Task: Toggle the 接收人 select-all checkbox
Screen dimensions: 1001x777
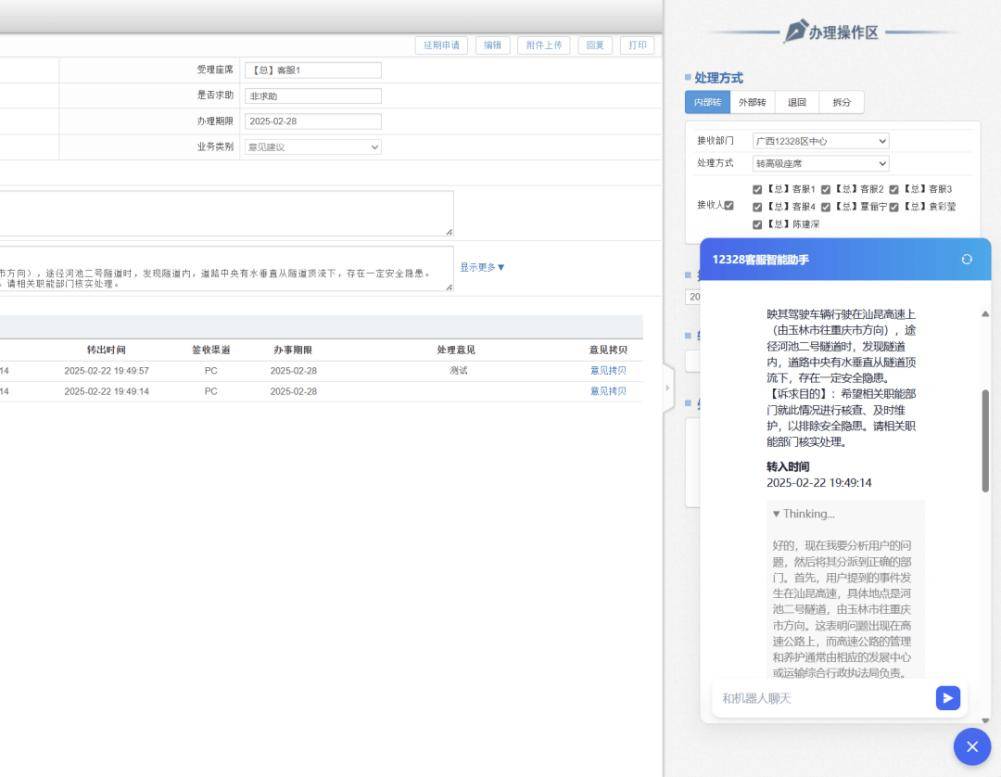Action: coord(729,206)
